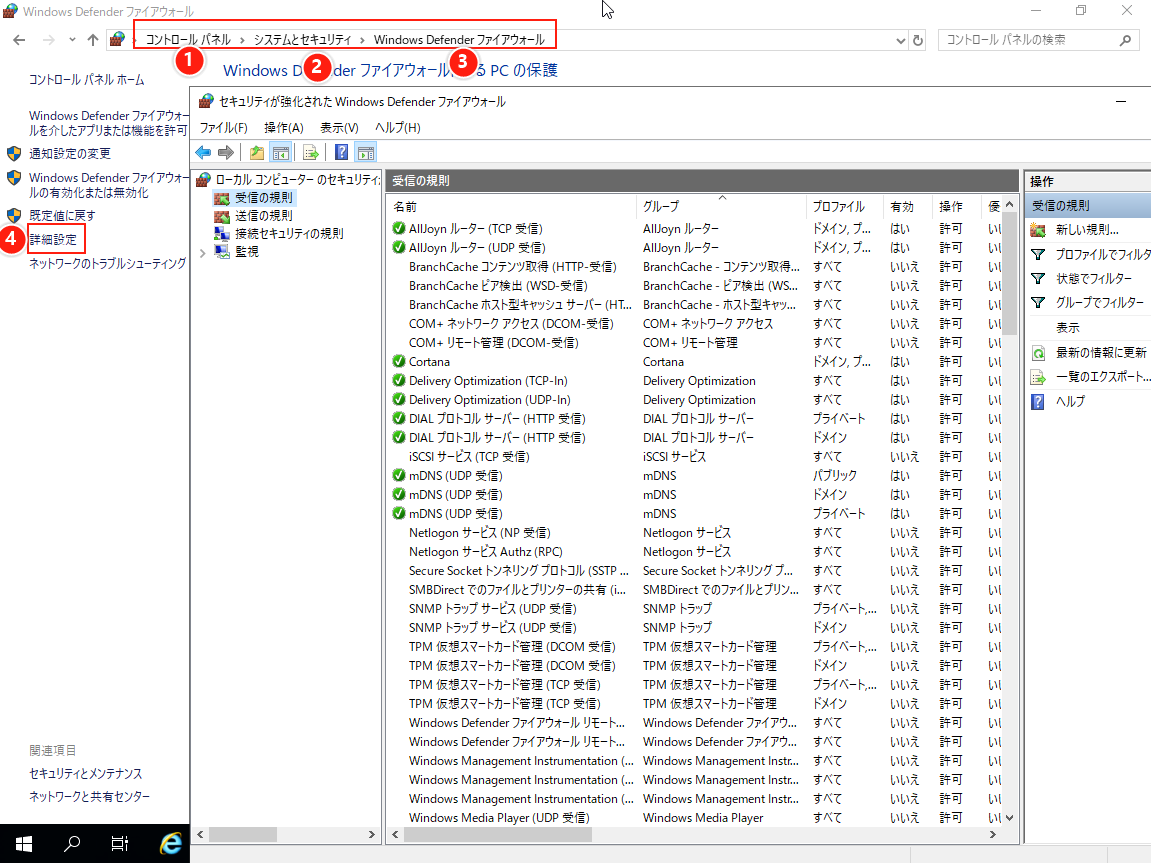This screenshot has width=1151, height=863.
Task: Open the ファイル(F) menu
Action: pyautogui.click(x=223, y=128)
